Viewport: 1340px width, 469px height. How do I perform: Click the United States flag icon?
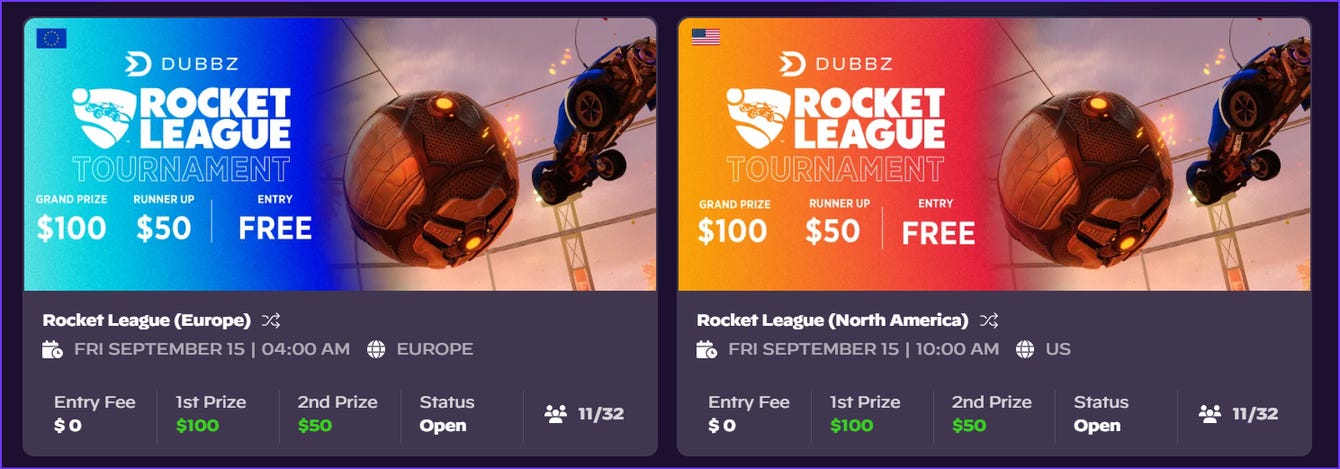706,37
